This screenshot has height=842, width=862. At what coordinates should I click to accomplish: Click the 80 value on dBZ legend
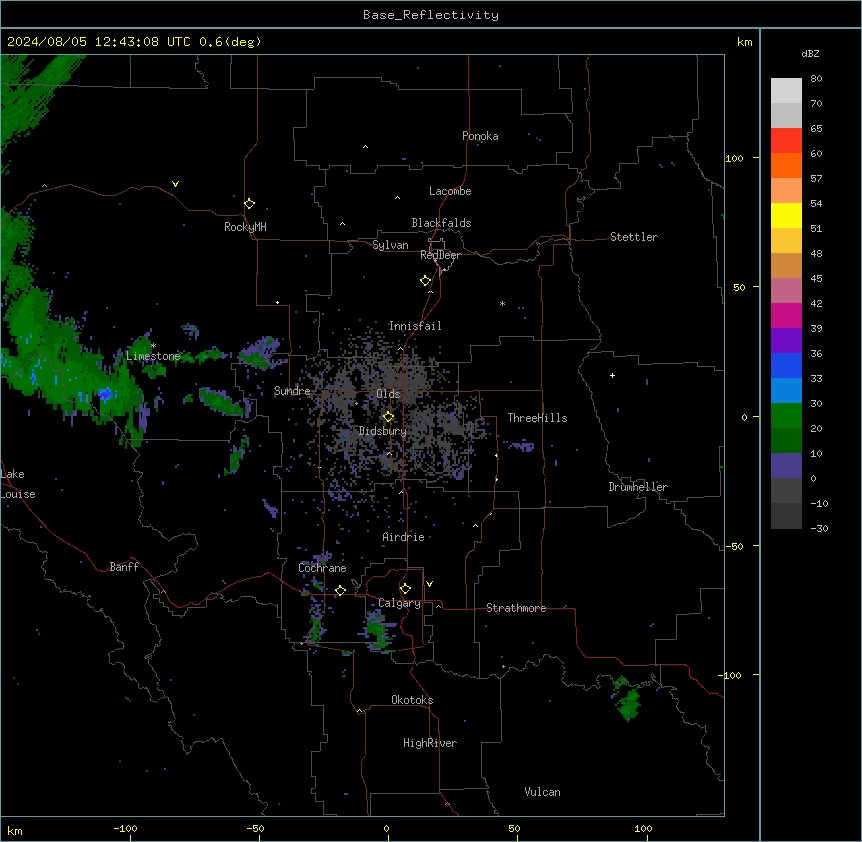pos(816,79)
